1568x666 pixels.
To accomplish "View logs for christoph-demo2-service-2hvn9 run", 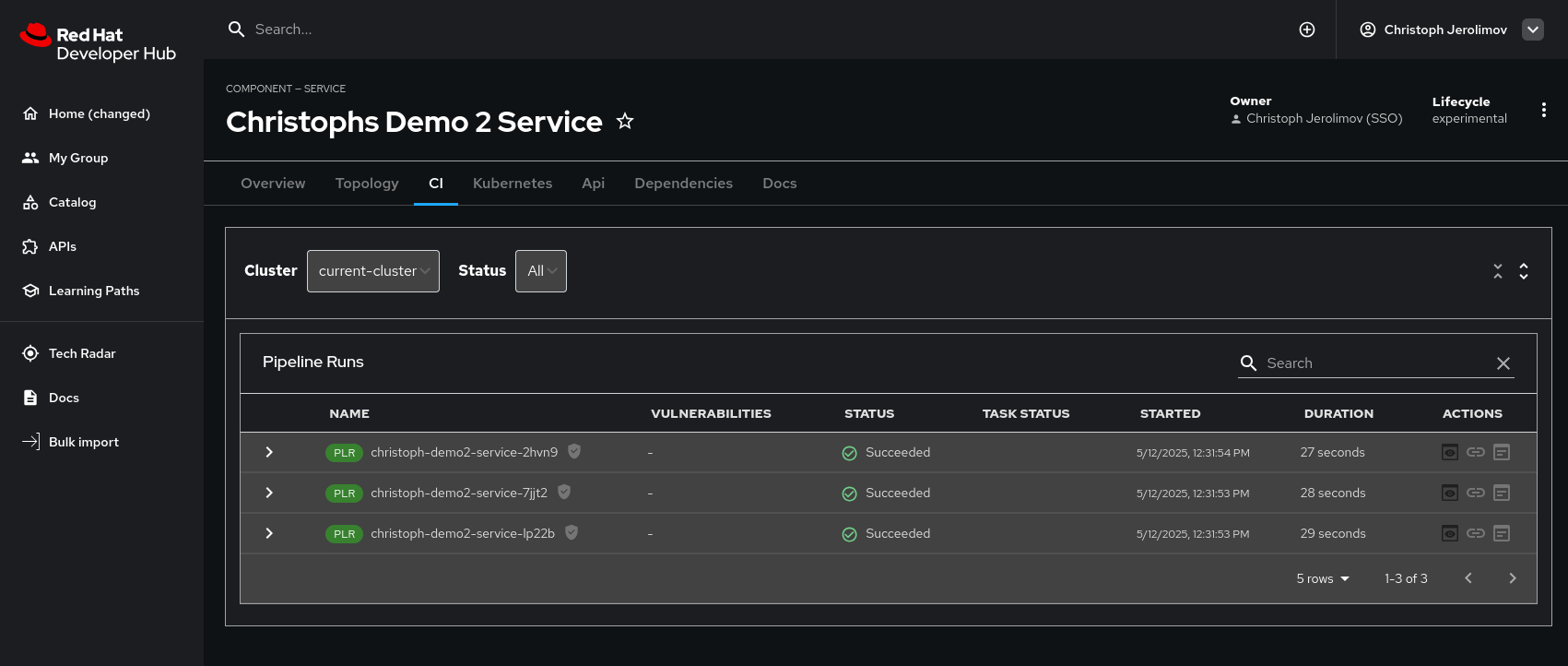I will [1450, 452].
